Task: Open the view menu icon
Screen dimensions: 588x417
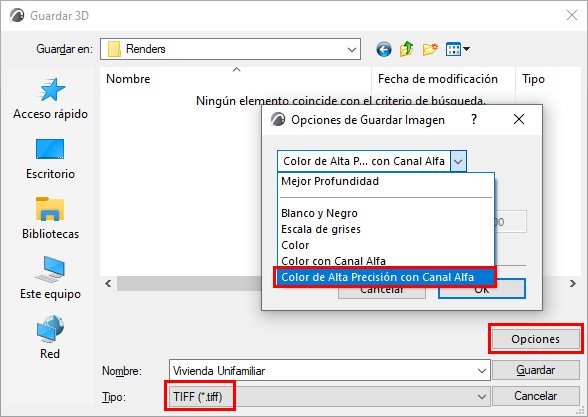Action: pyautogui.click(x=458, y=49)
